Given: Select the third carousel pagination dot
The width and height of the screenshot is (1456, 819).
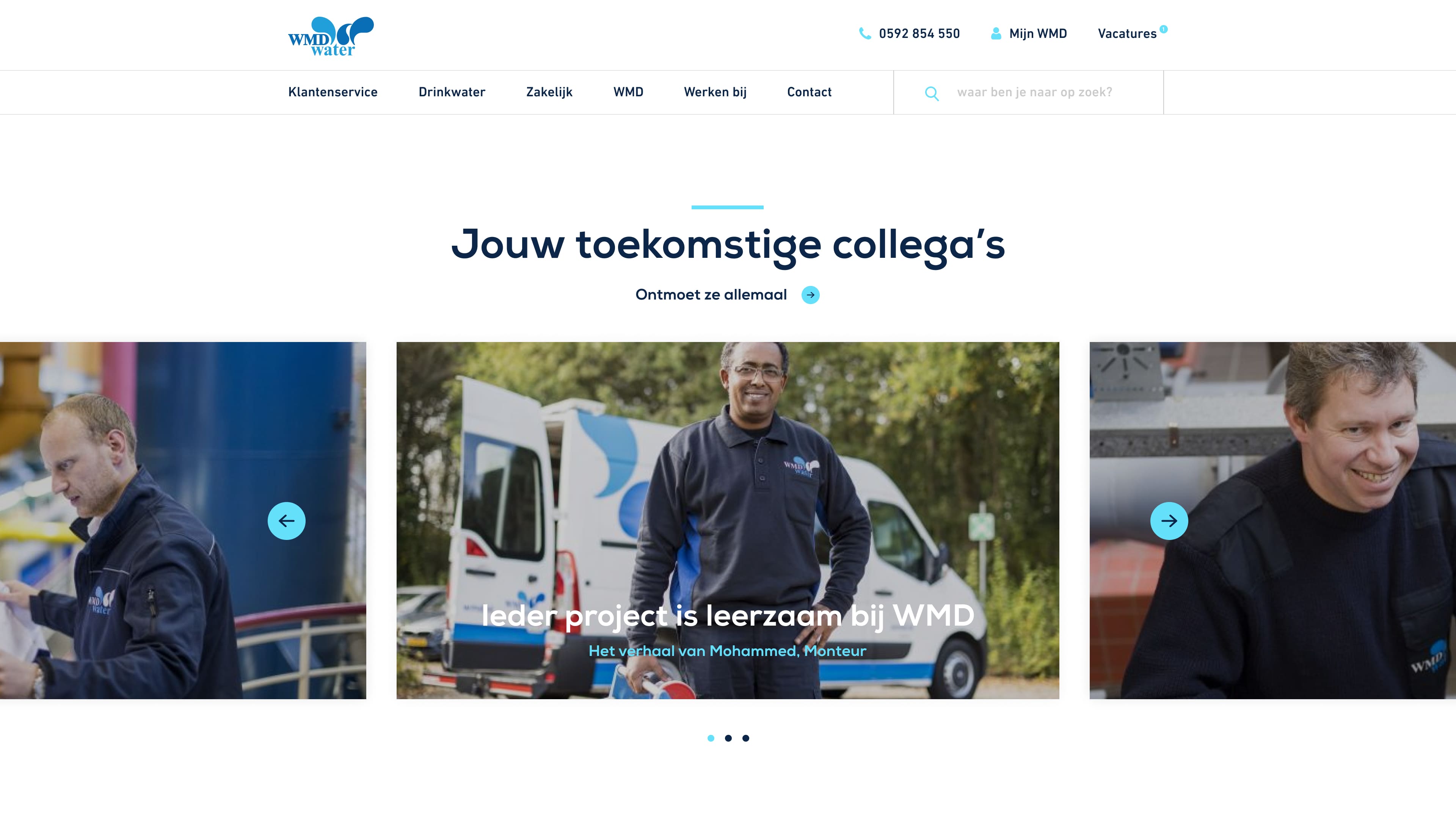Looking at the screenshot, I should 745,737.
